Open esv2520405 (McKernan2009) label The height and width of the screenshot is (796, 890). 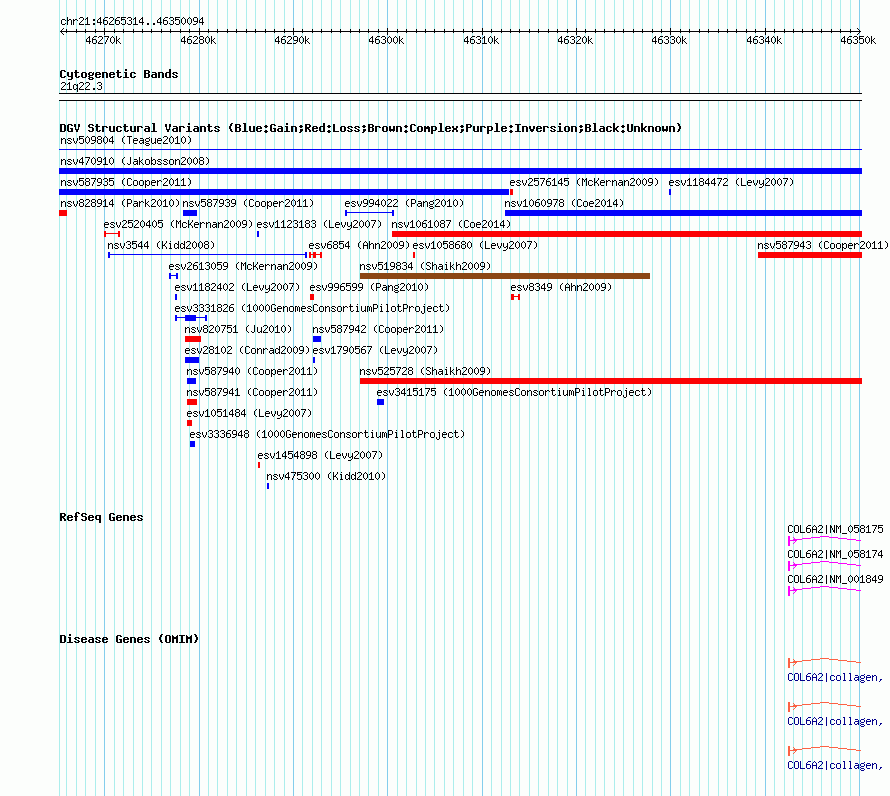pos(178,224)
